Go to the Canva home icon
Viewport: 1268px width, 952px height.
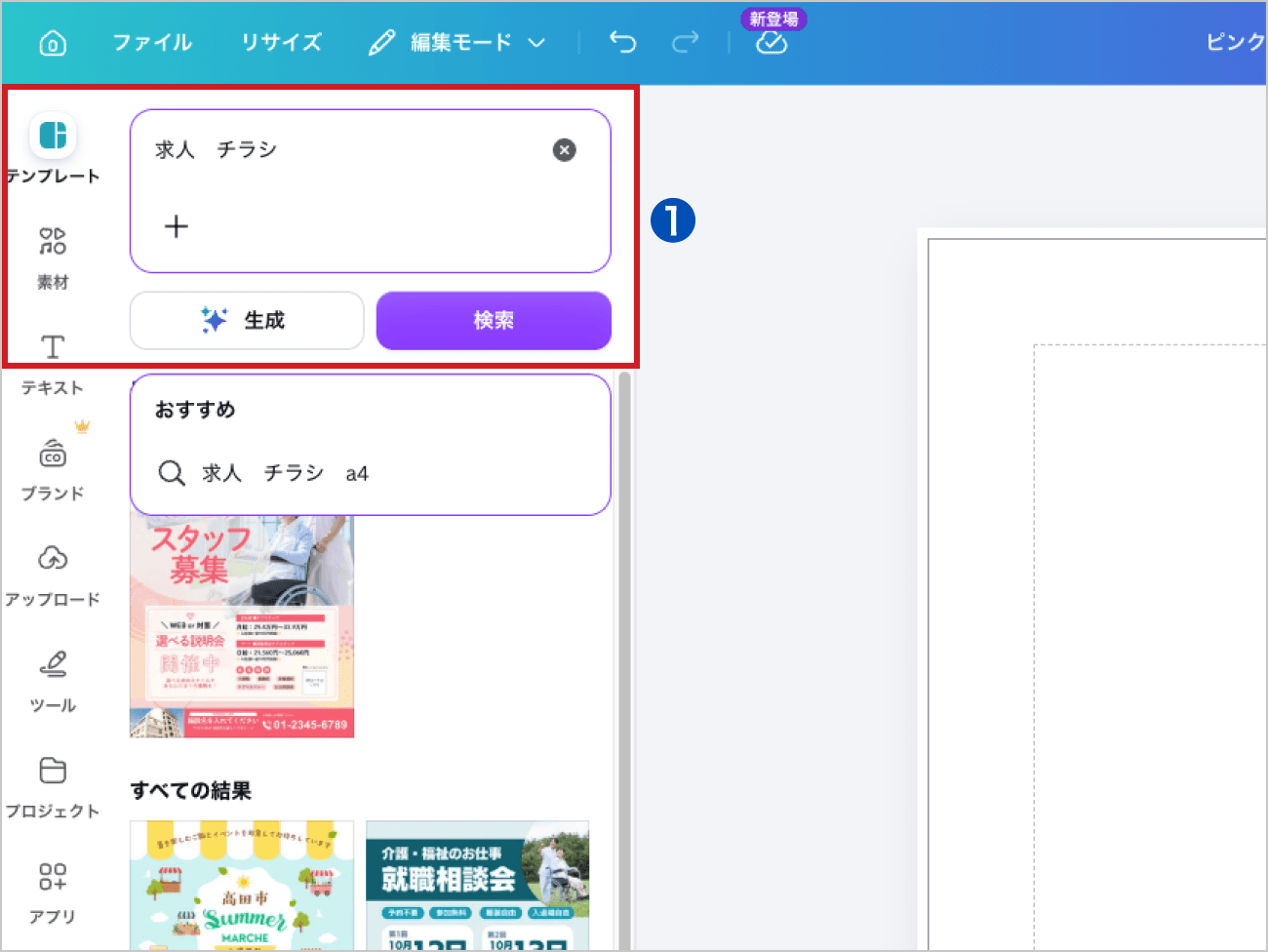(x=53, y=43)
